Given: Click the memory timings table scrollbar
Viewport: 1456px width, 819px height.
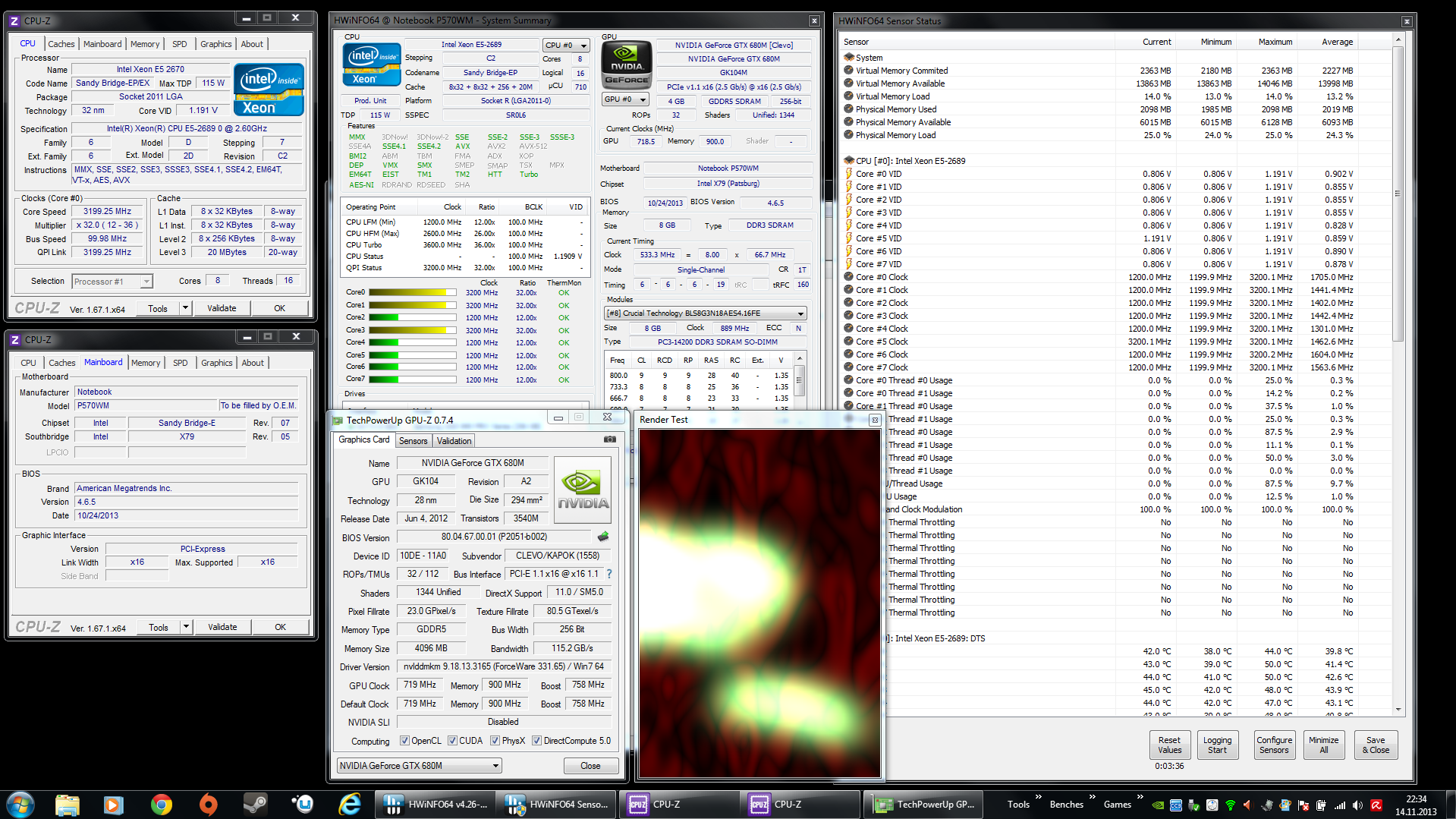Looking at the screenshot, I should coord(799,381).
